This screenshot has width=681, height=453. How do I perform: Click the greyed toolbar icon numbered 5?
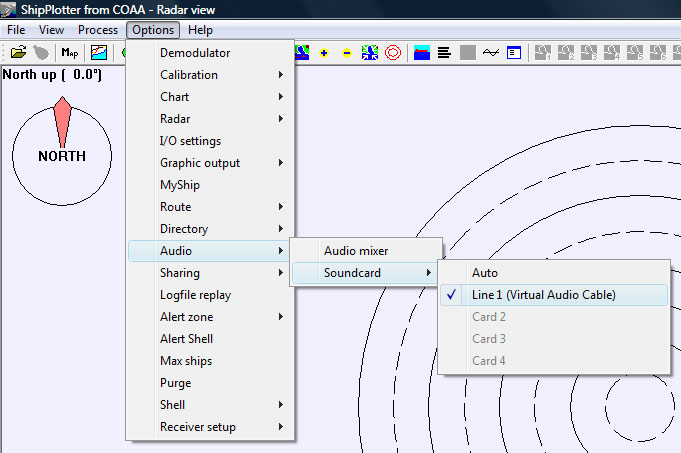pos(635,53)
